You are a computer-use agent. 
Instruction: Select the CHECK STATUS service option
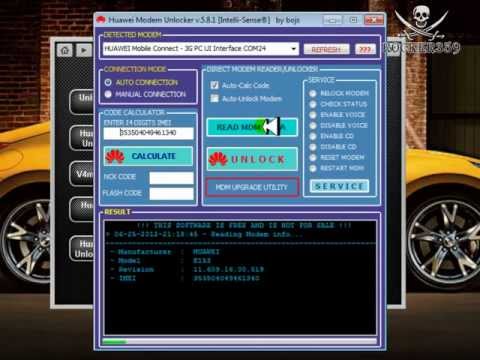313,104
